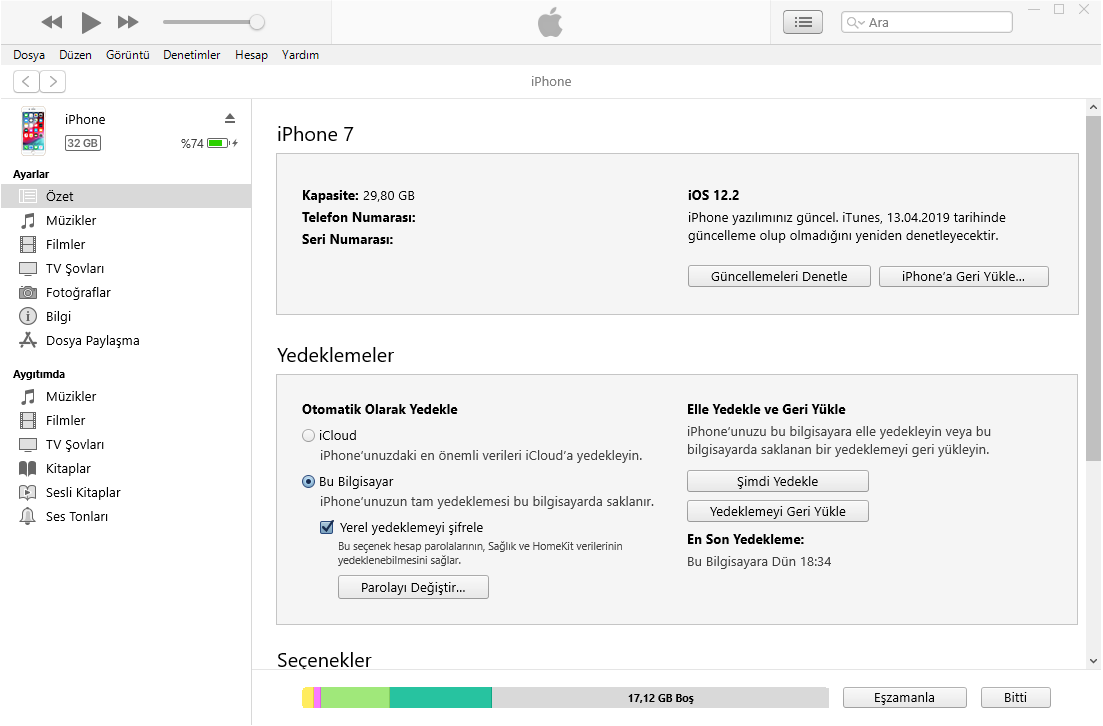The width and height of the screenshot is (1103, 726).
Task: Select the Özet icon in sidebar
Action: click(27, 196)
